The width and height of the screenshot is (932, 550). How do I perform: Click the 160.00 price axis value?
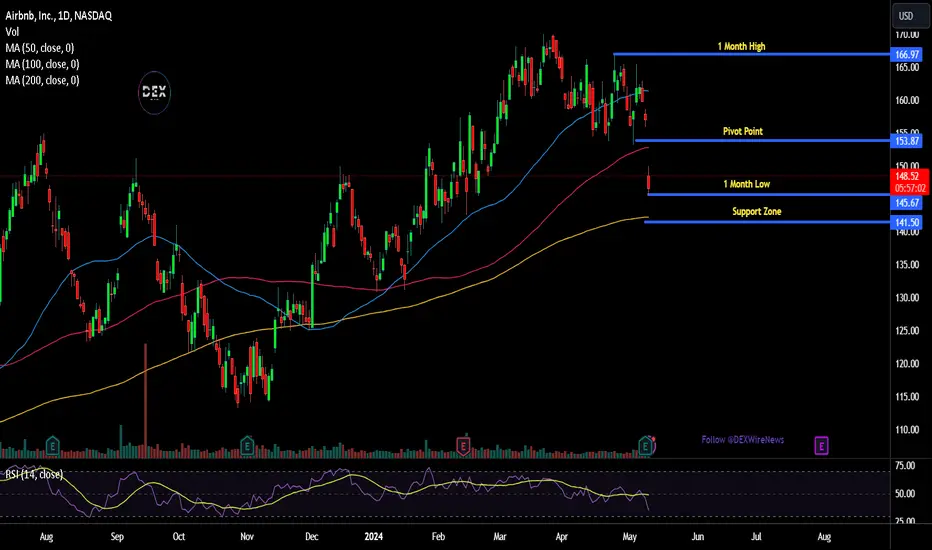[907, 100]
